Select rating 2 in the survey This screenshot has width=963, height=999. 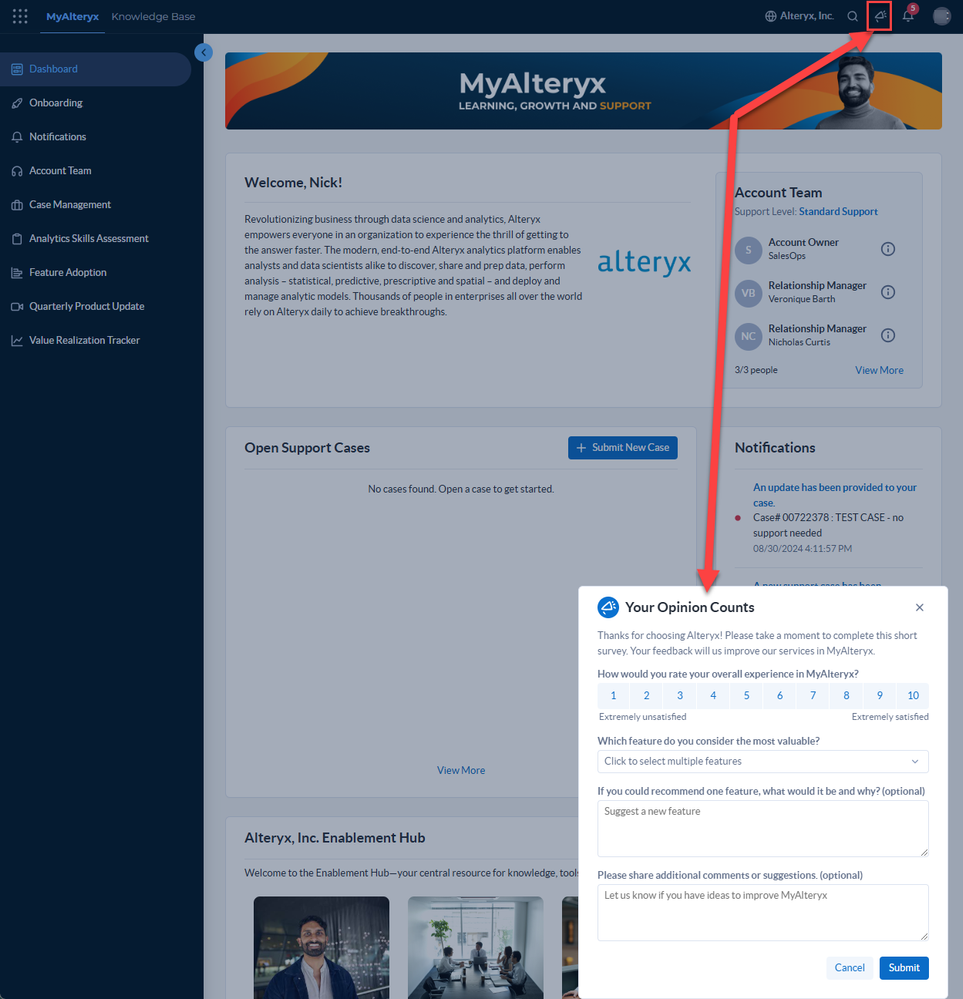pos(646,695)
